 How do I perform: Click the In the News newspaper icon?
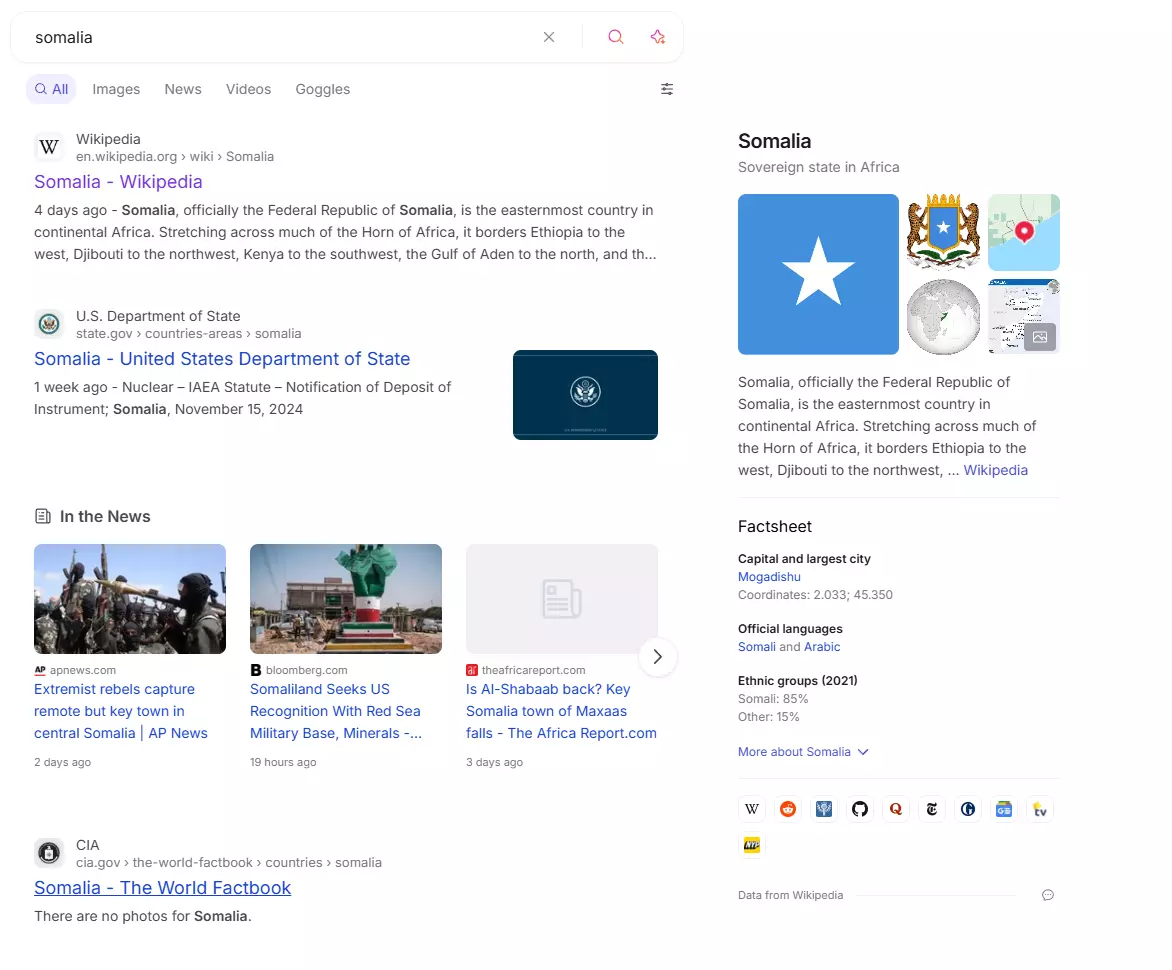(43, 516)
